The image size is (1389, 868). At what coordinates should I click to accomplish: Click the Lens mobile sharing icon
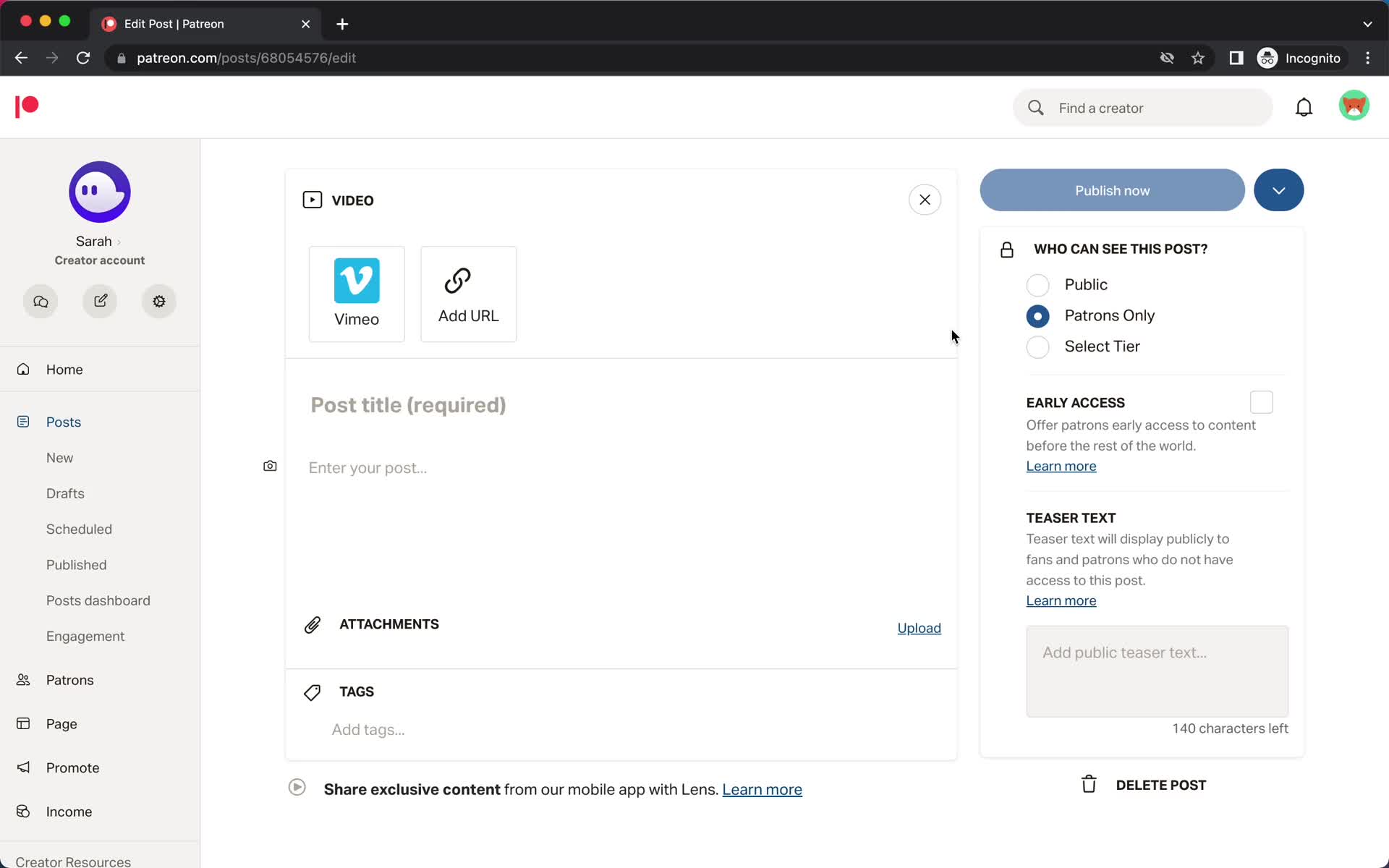tap(296, 787)
